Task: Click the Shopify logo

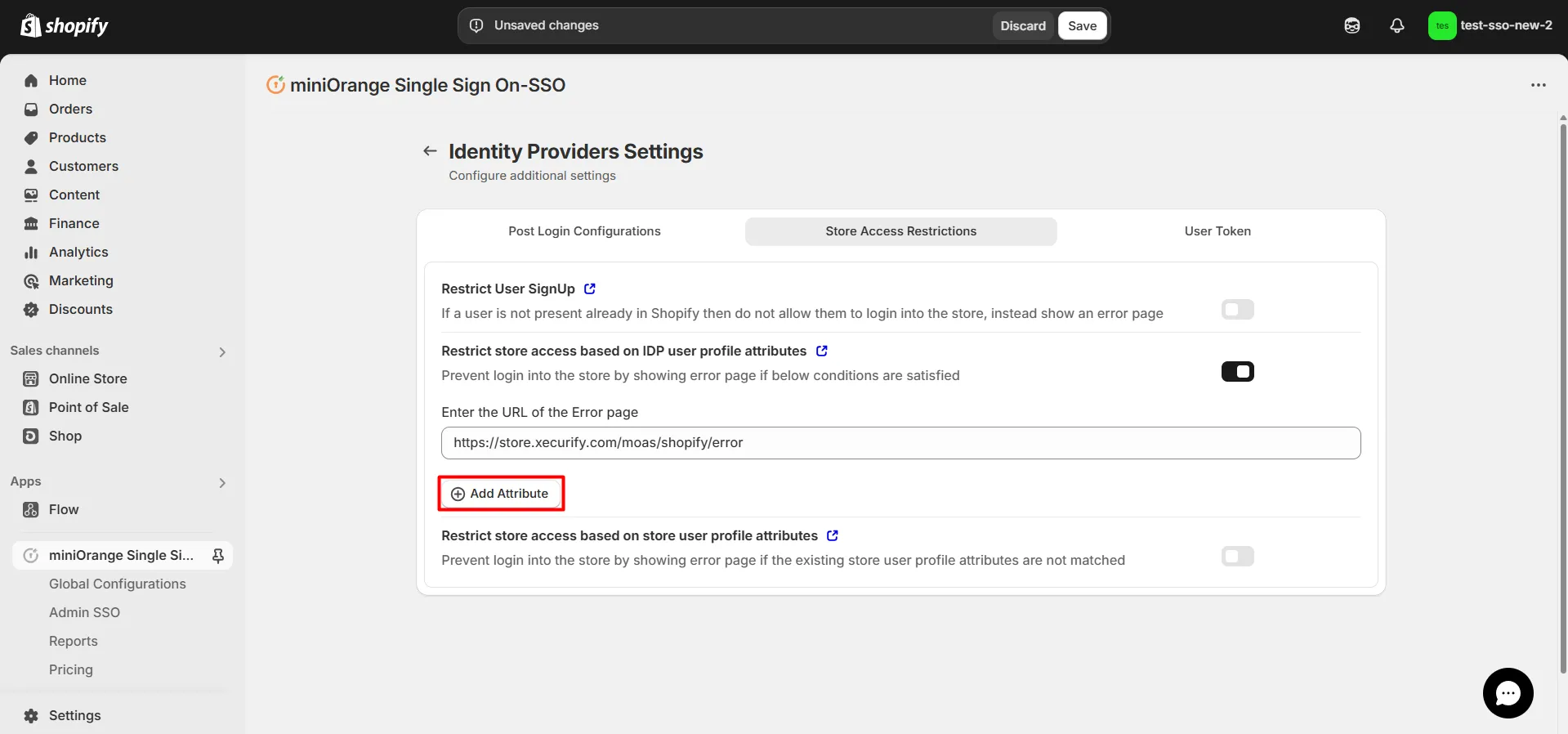Action: [x=64, y=26]
